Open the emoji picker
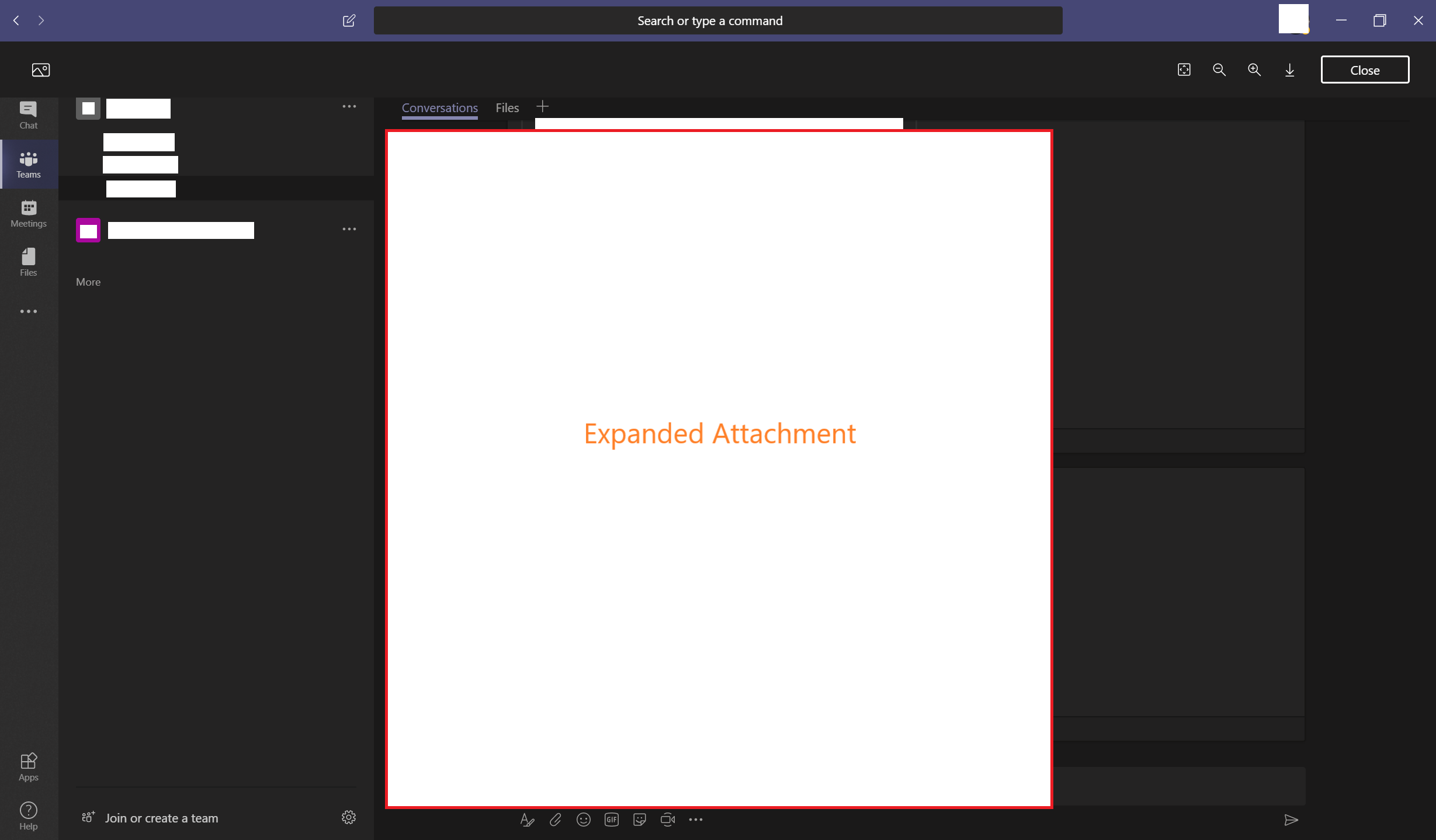This screenshot has height=840, width=1436. [583, 820]
